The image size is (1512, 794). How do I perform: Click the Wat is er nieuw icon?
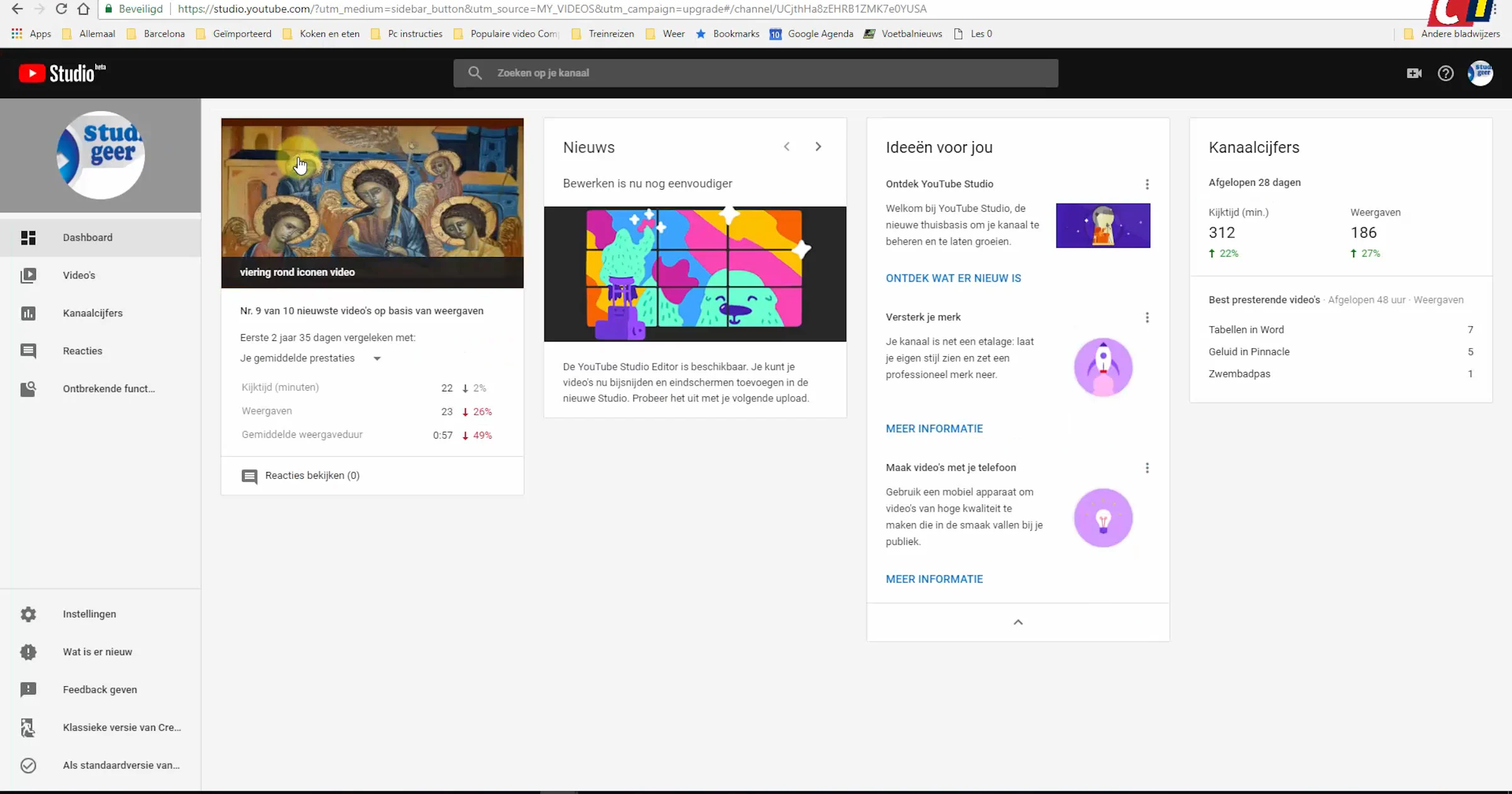tap(28, 652)
